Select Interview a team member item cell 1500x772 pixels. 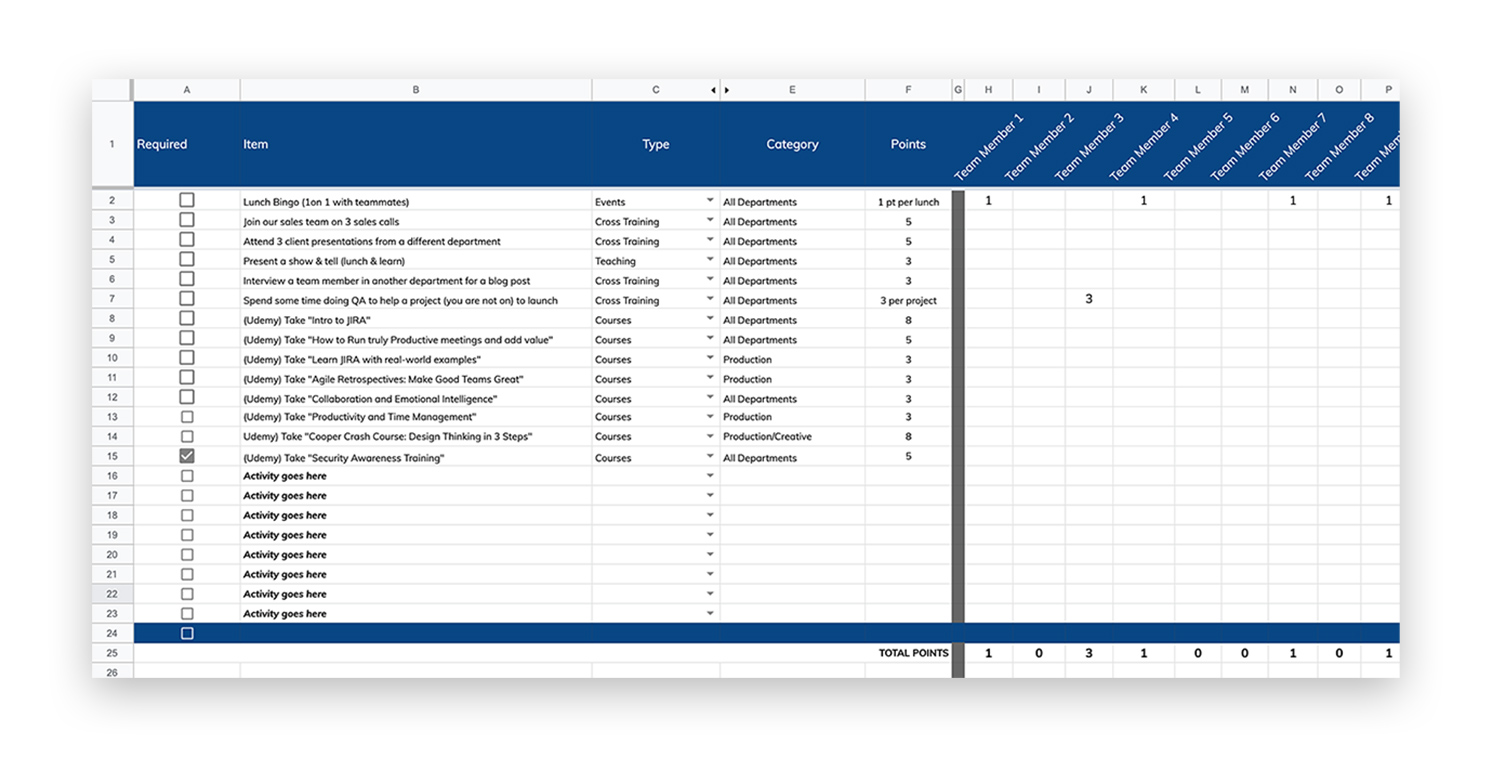click(416, 281)
